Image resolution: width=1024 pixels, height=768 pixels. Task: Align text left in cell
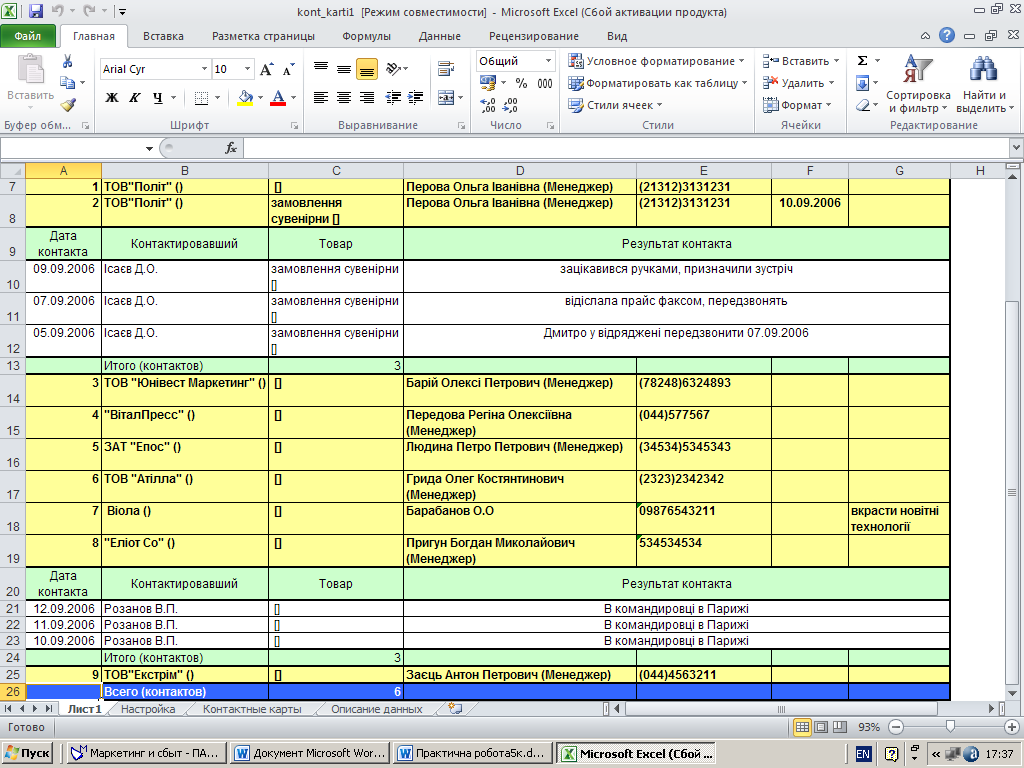click(x=321, y=98)
